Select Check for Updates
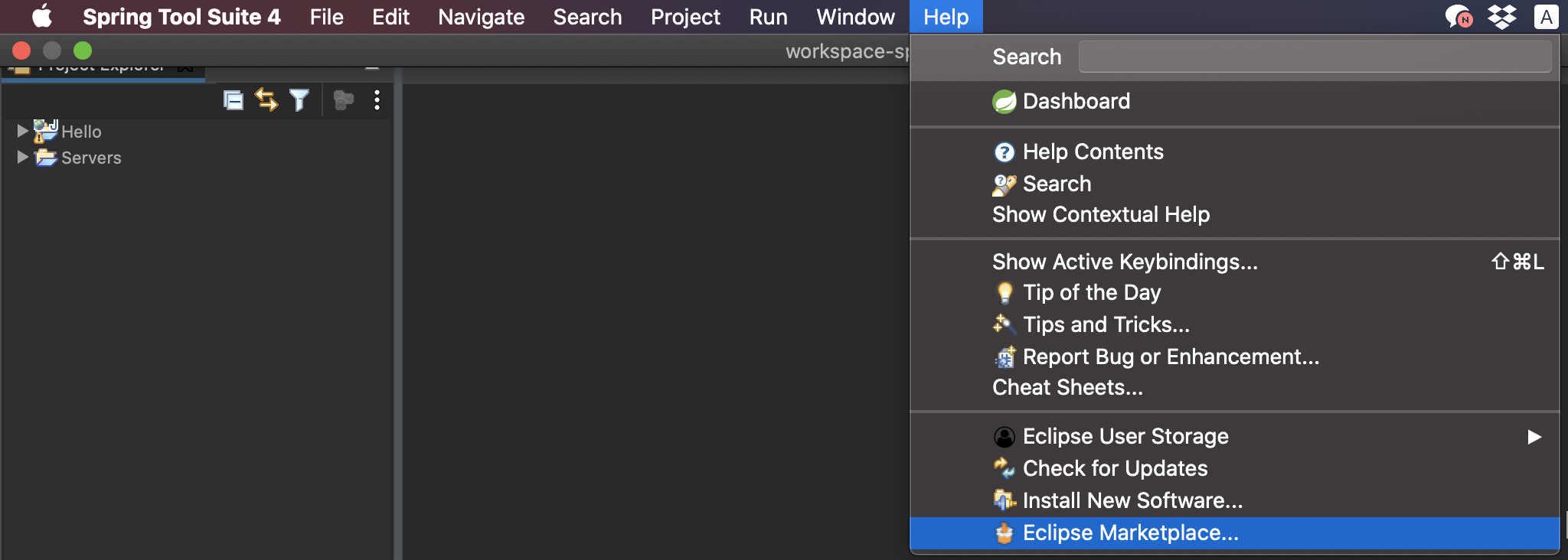The width and height of the screenshot is (1568, 560). click(1234, 468)
